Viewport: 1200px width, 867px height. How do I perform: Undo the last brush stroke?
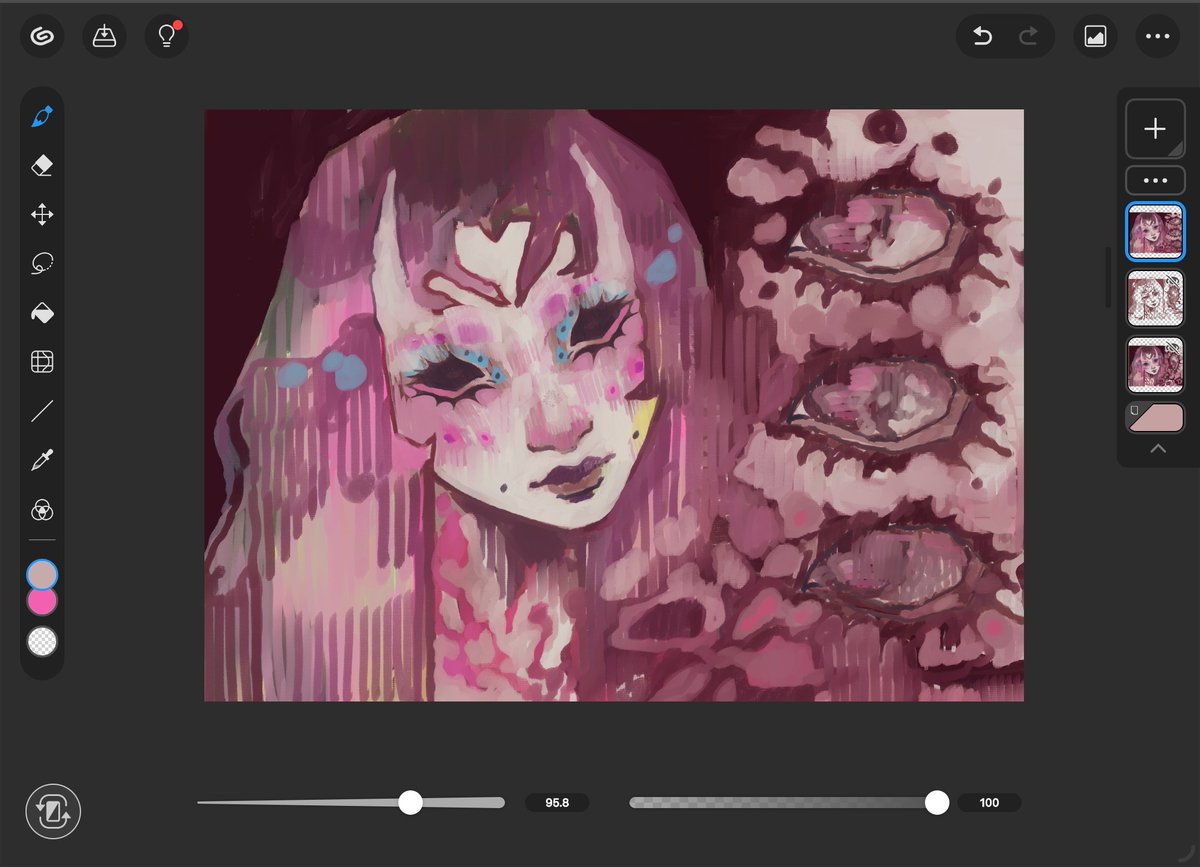[x=981, y=36]
